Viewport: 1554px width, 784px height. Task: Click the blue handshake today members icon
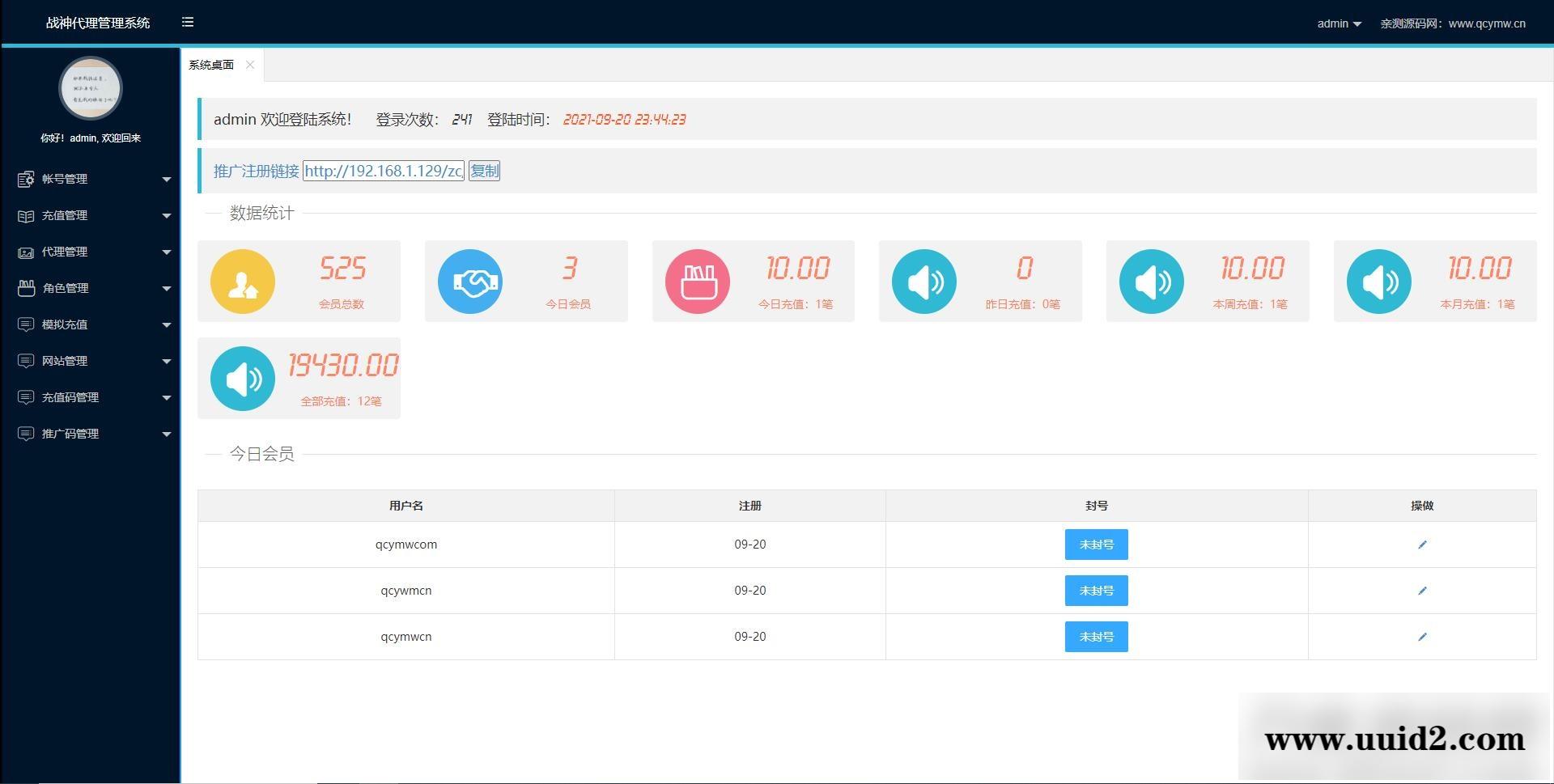[x=470, y=282]
